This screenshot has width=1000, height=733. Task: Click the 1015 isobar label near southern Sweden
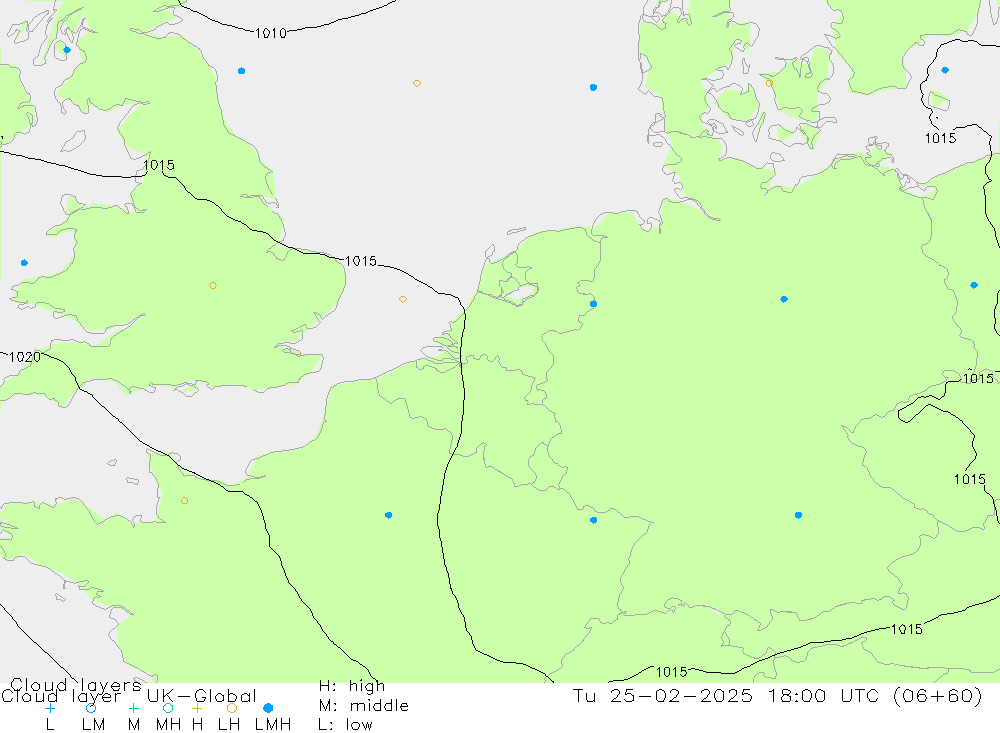coord(940,138)
